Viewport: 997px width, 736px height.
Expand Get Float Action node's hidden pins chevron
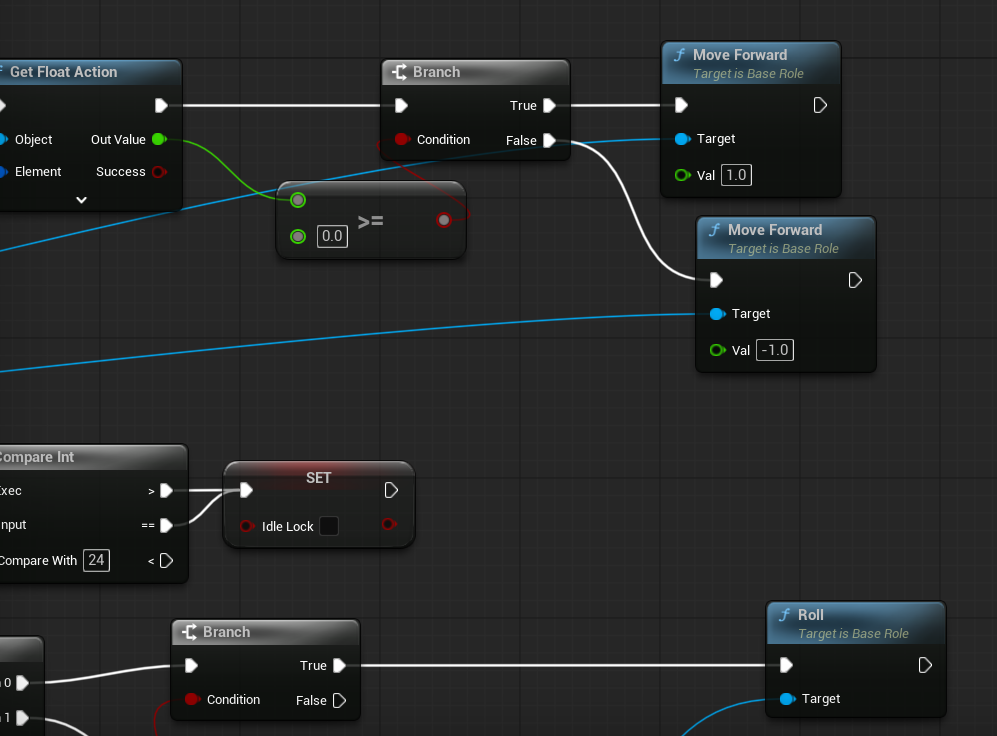pyautogui.click(x=81, y=200)
